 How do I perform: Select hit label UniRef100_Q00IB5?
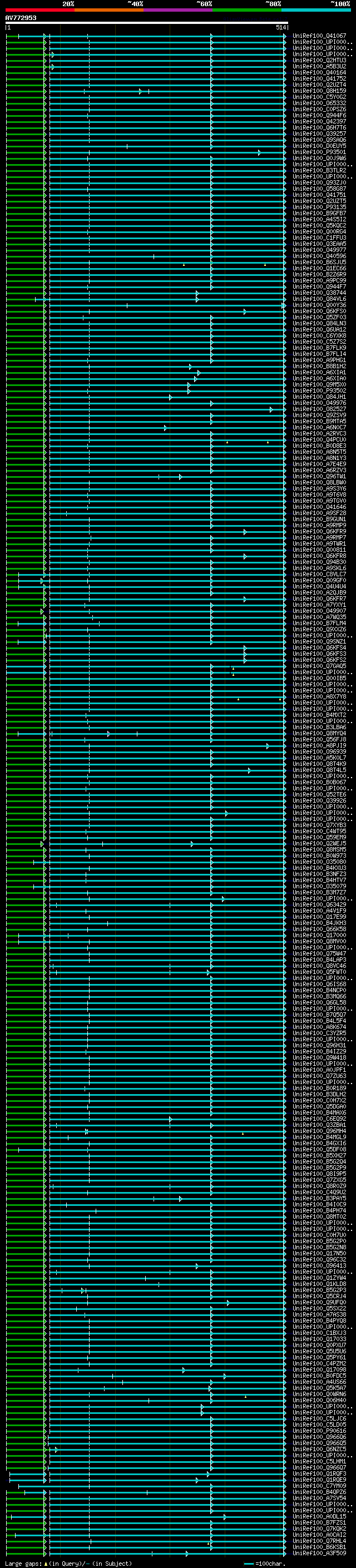pos(319,678)
